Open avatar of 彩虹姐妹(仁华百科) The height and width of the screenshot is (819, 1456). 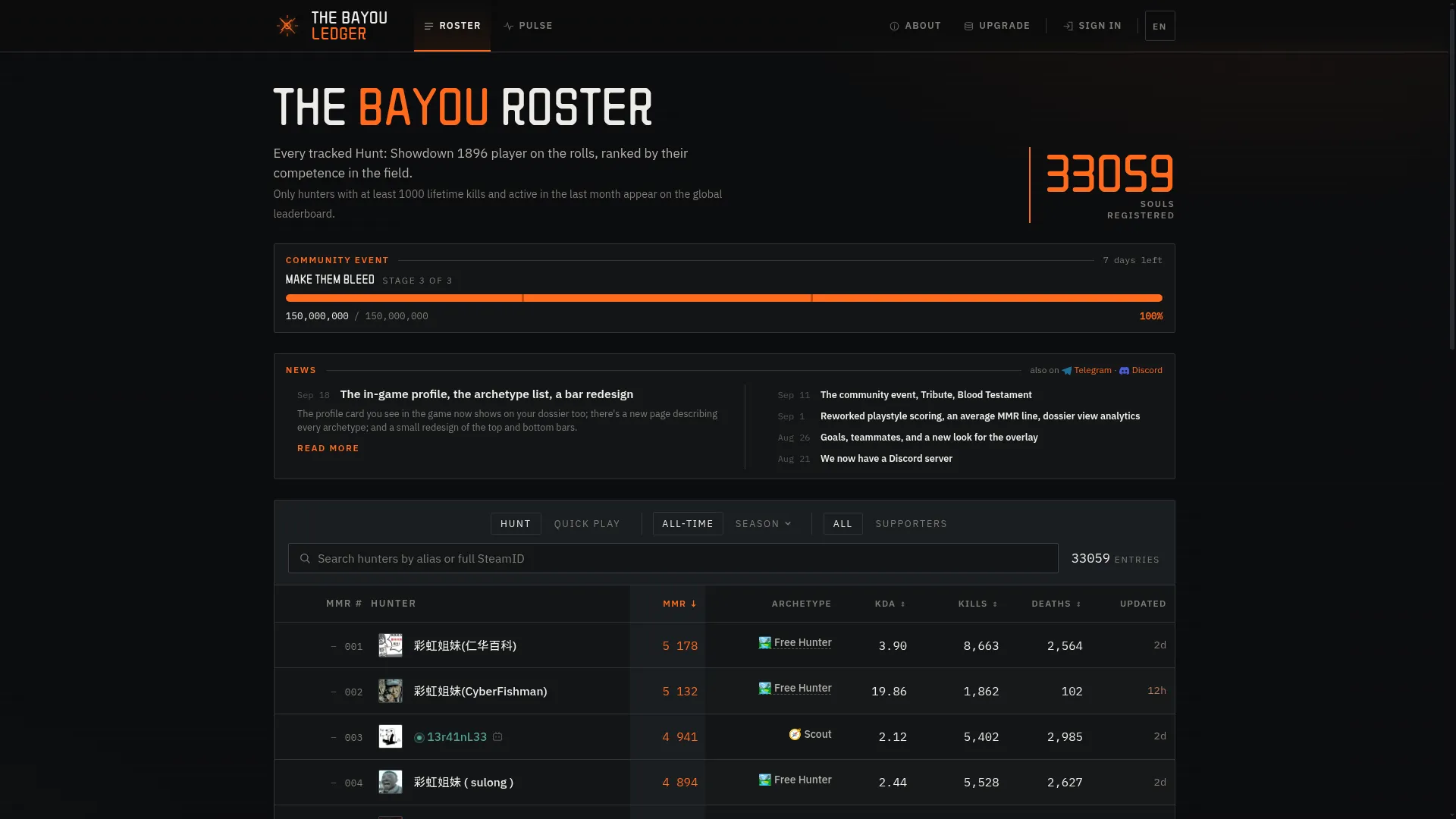391,645
